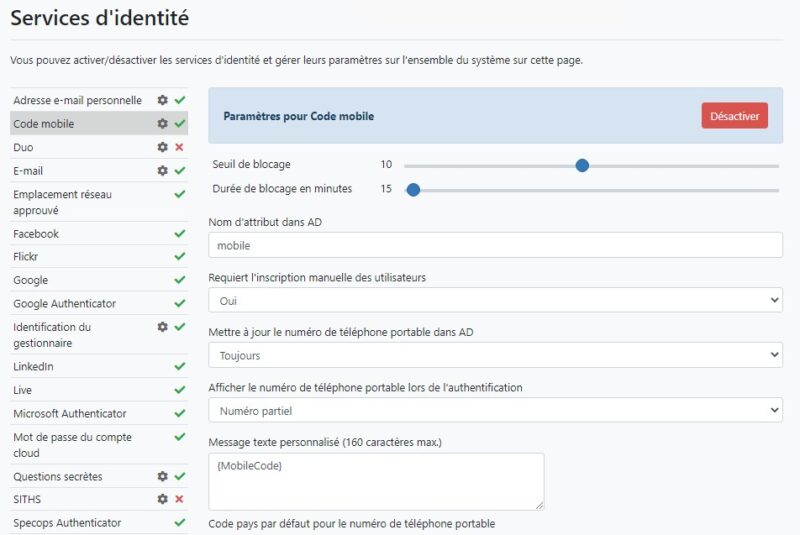The width and height of the screenshot is (800, 535).
Task: Select Microsoft Authenticator in the list
Action: point(70,413)
